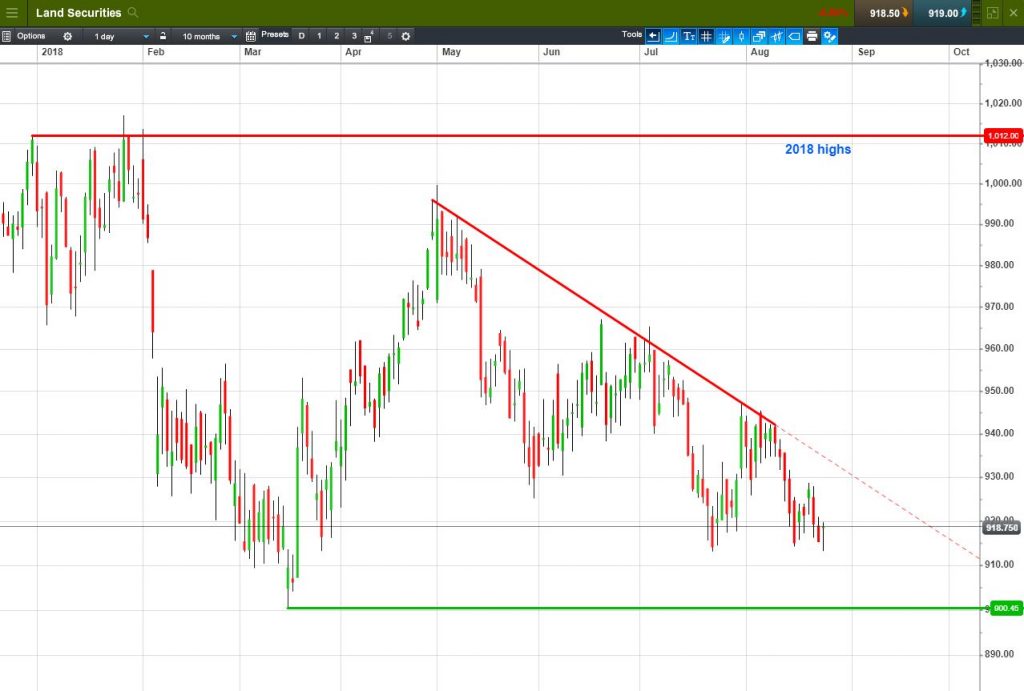Open the hamburger main menu
This screenshot has height=691, width=1024.
point(12,12)
